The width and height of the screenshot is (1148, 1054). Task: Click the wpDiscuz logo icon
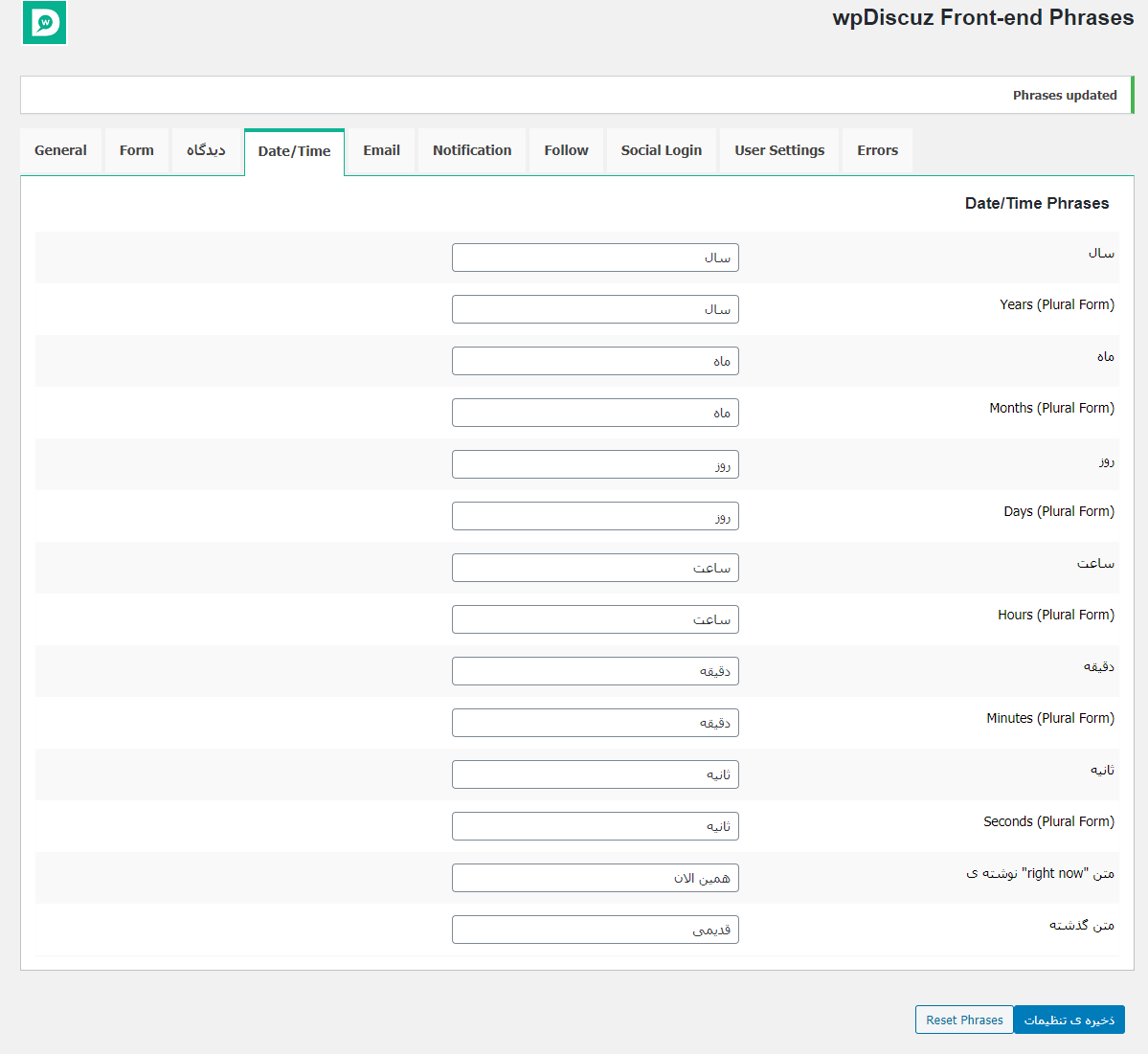coord(45,23)
